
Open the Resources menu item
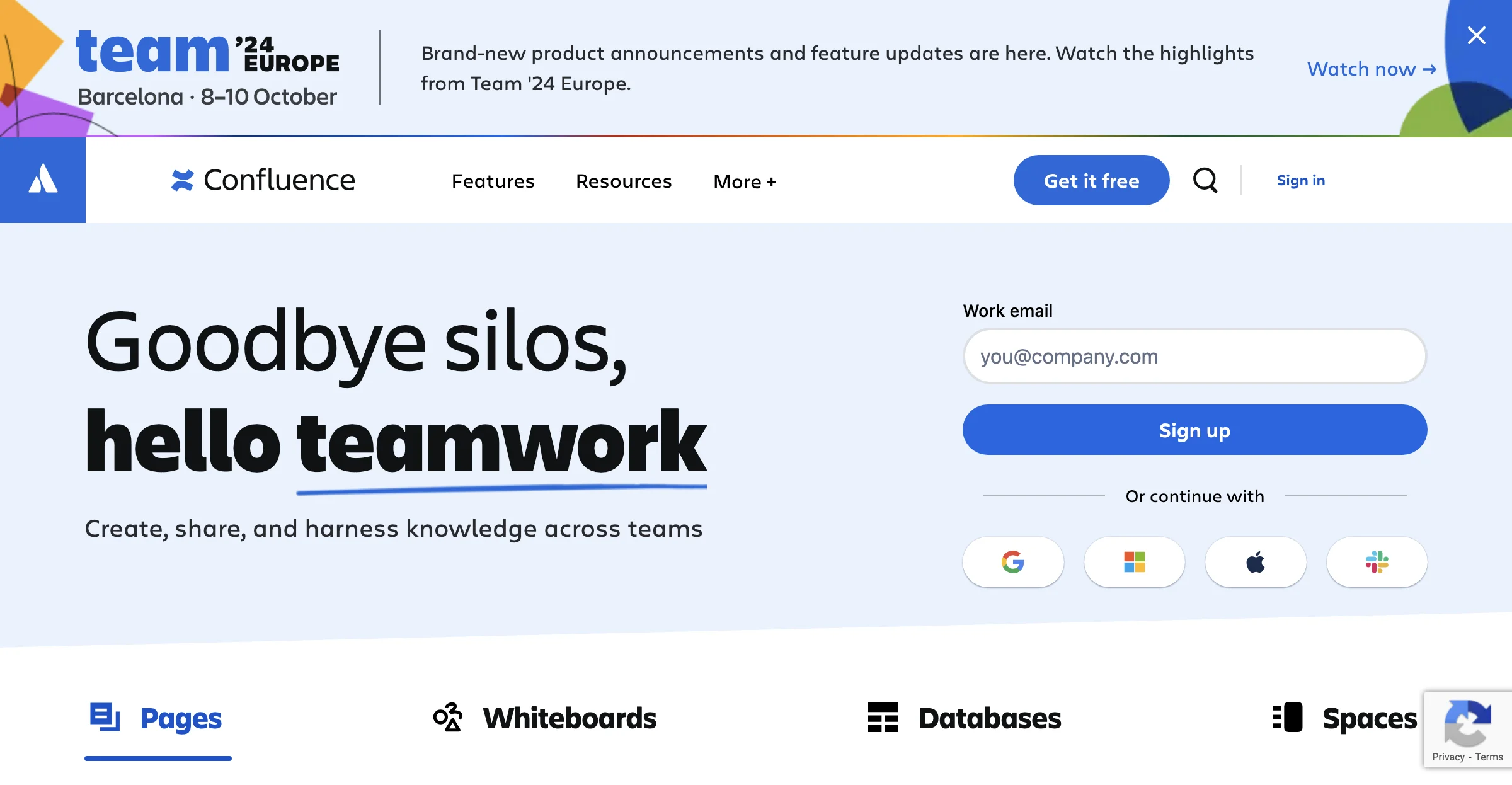point(623,181)
